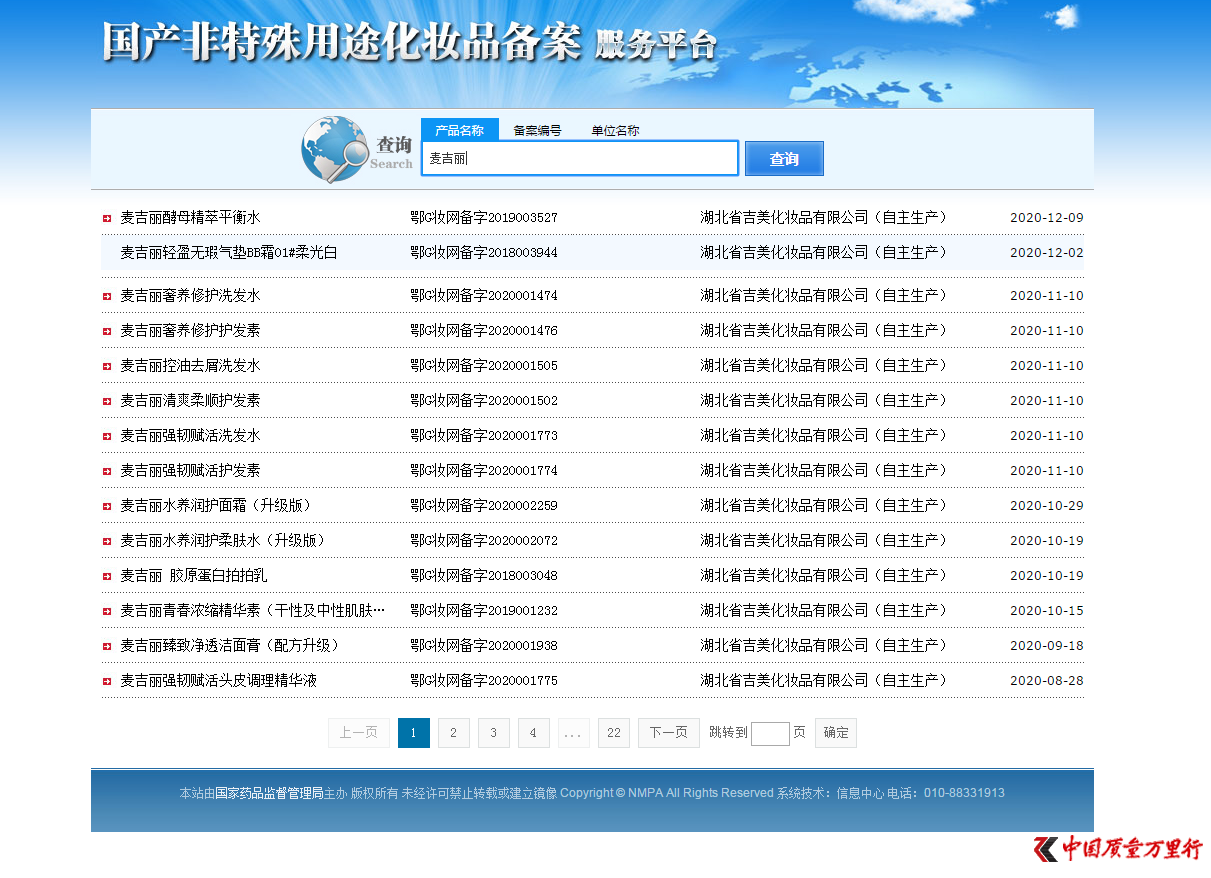Screen dimensions: 1211x878
Task: Click red arrow beside 麦吉丽水养润护柔肤水
Action: 106,541
